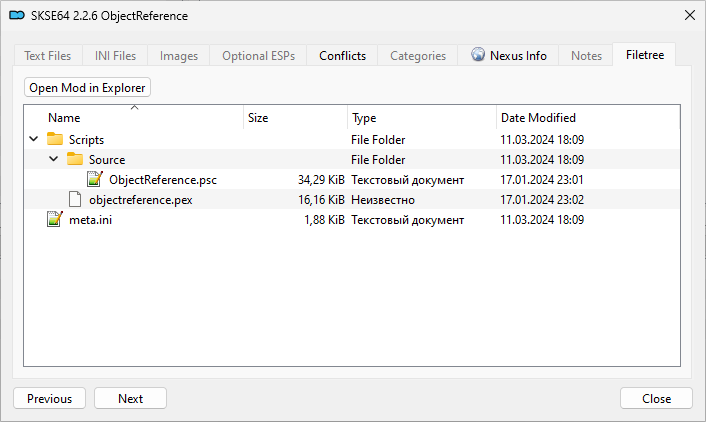Click the File Folder type of Scripts
The height and width of the screenshot is (422, 706).
pos(378,140)
